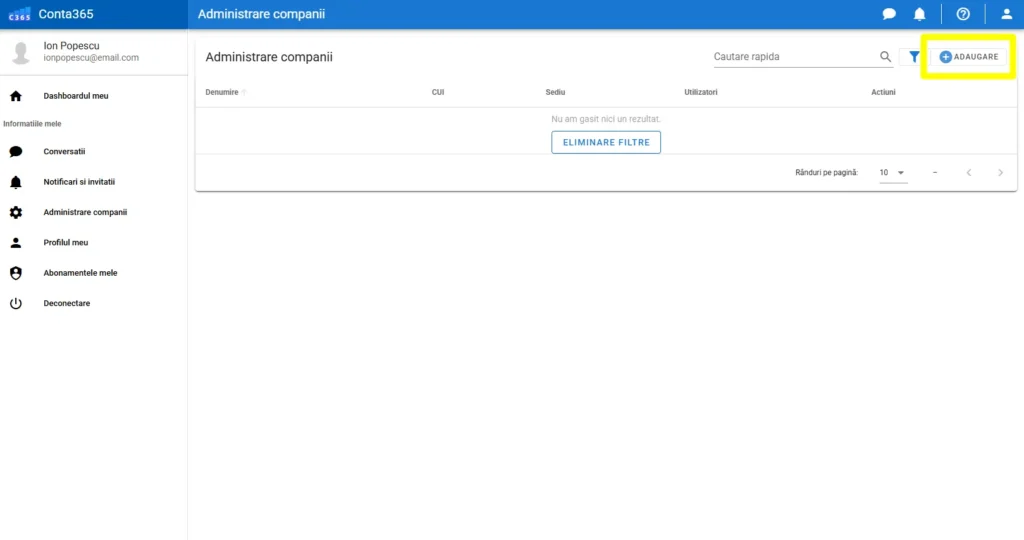This screenshot has width=1024, height=540.
Task: Open the user account icon in top bar
Action: (1007, 14)
